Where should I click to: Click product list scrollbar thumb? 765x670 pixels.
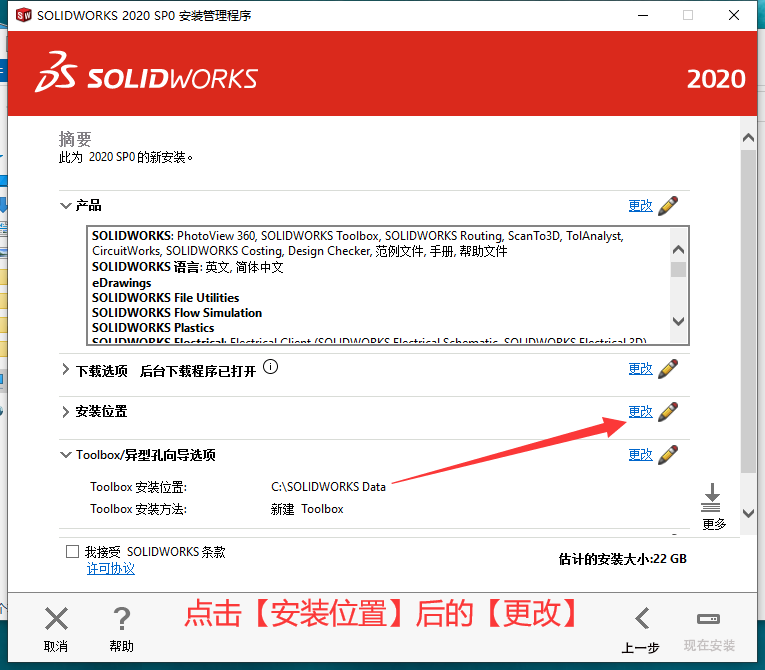[678, 269]
